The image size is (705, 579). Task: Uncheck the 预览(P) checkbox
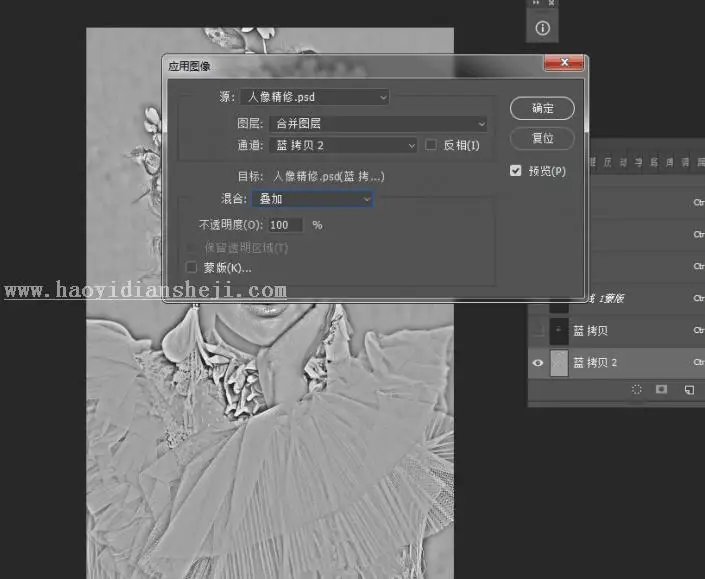pos(516,171)
